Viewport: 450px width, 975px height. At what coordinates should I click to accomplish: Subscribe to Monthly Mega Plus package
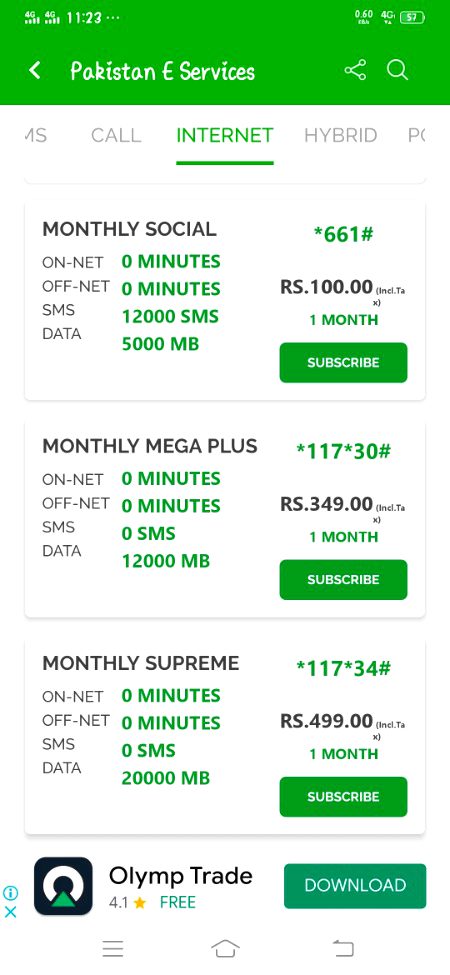point(343,580)
